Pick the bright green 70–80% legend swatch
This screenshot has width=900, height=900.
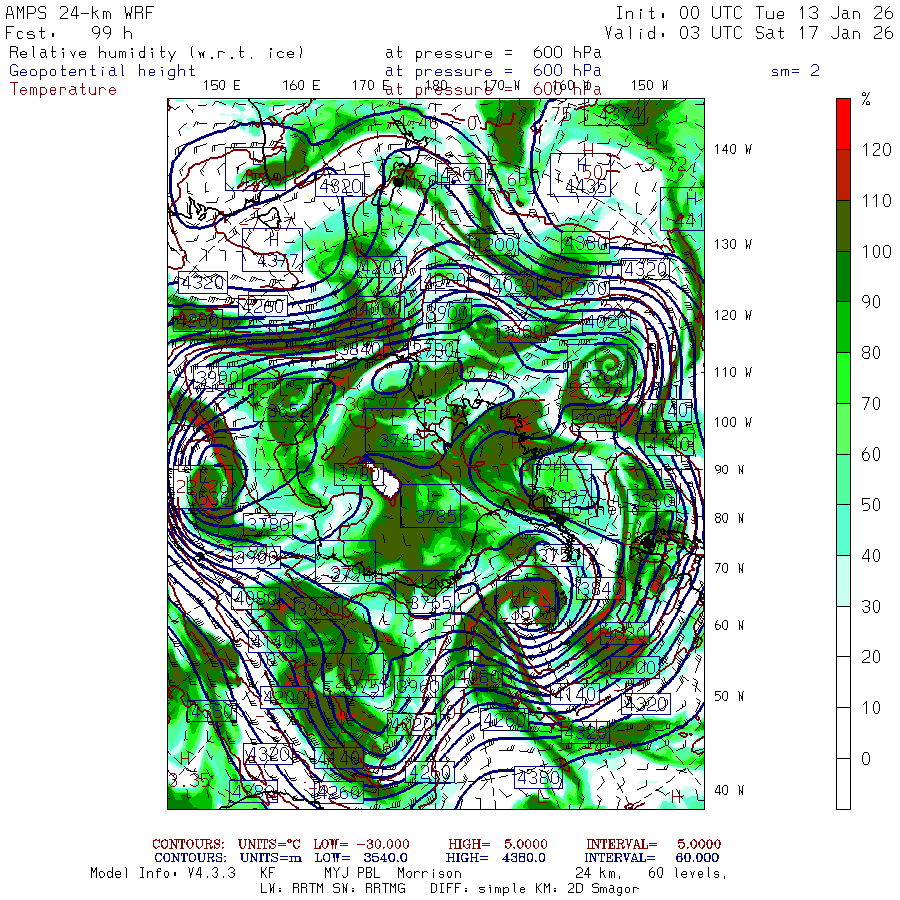tap(843, 378)
